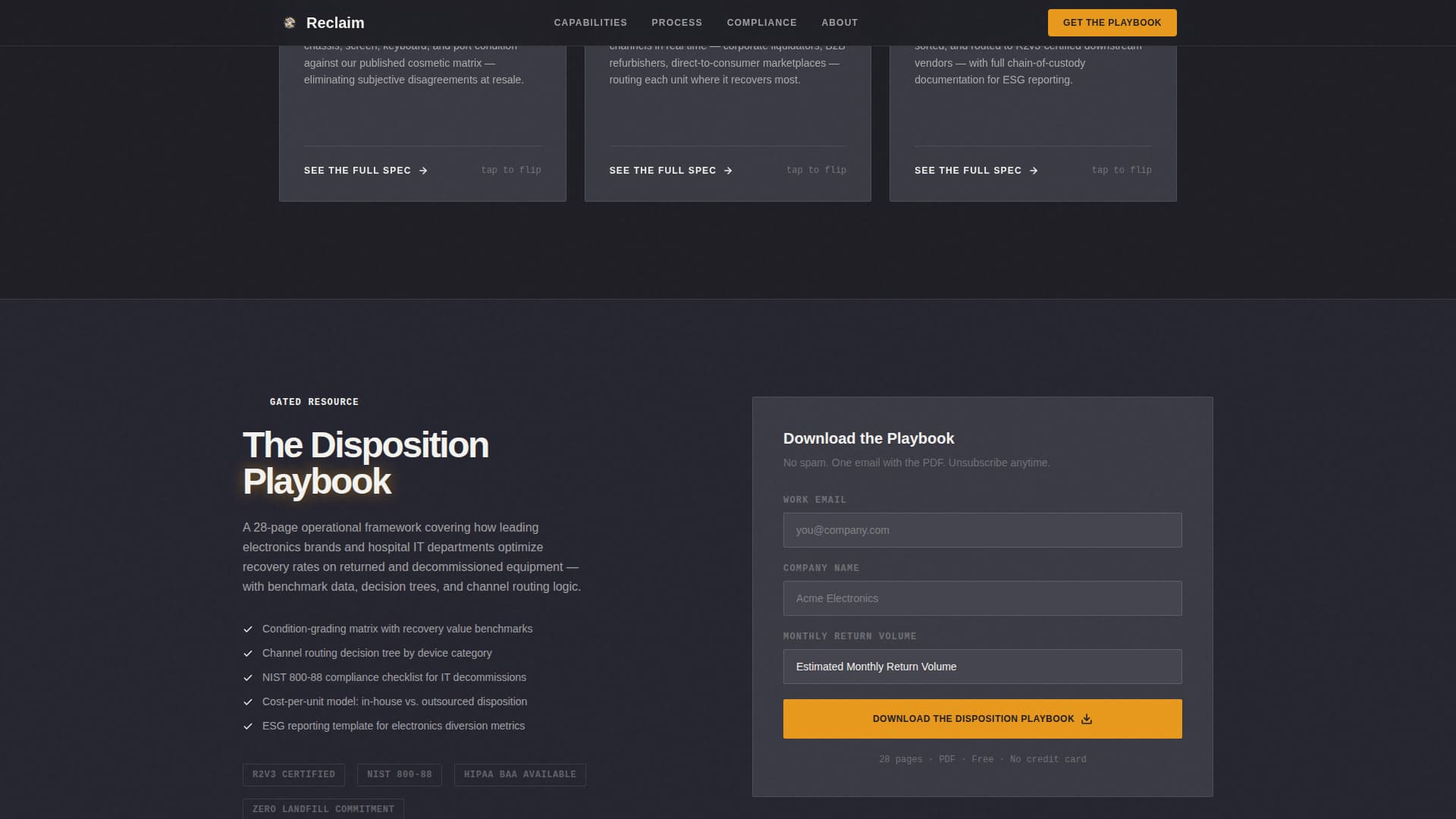Screen dimensions: 1456x819
Task: Click arrow icon on ESG reporting card spec link
Action: pos(1034,171)
